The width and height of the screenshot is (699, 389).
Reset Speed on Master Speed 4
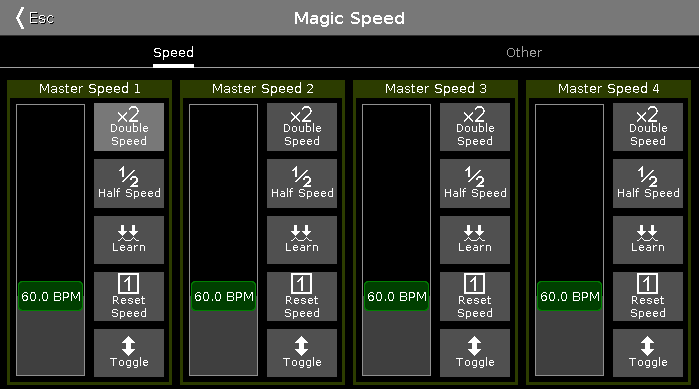tap(648, 297)
